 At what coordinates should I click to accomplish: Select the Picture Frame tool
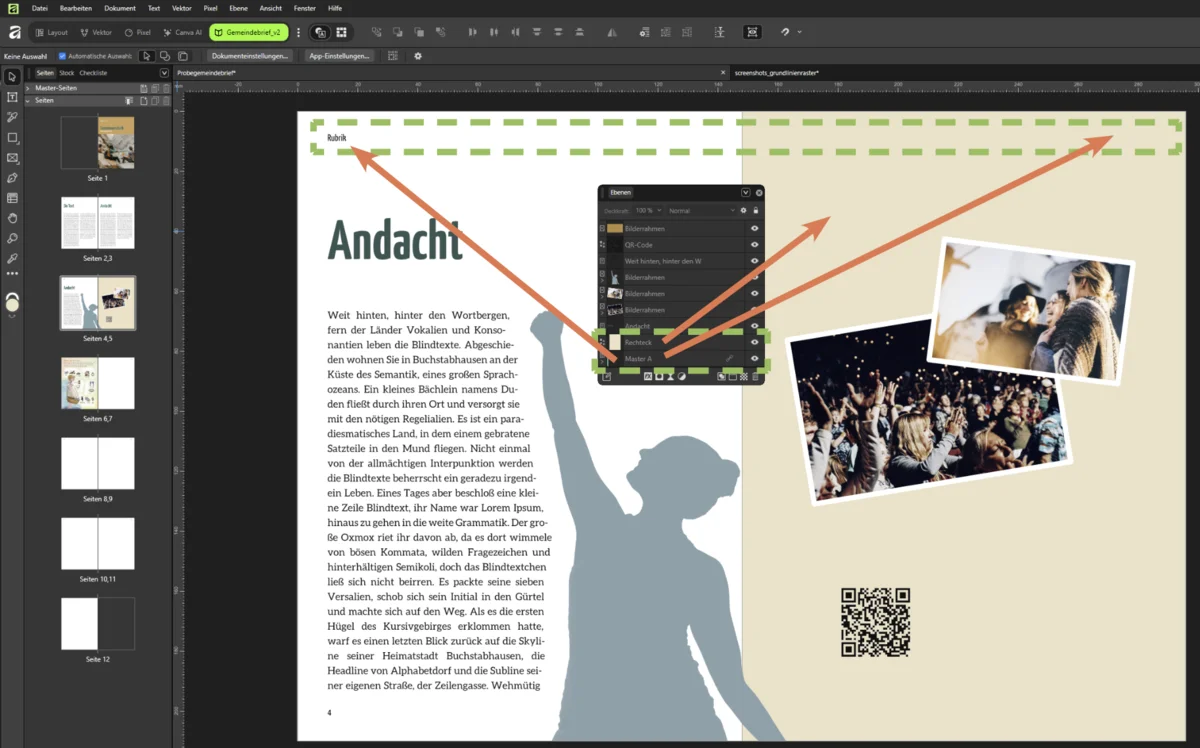(12, 158)
